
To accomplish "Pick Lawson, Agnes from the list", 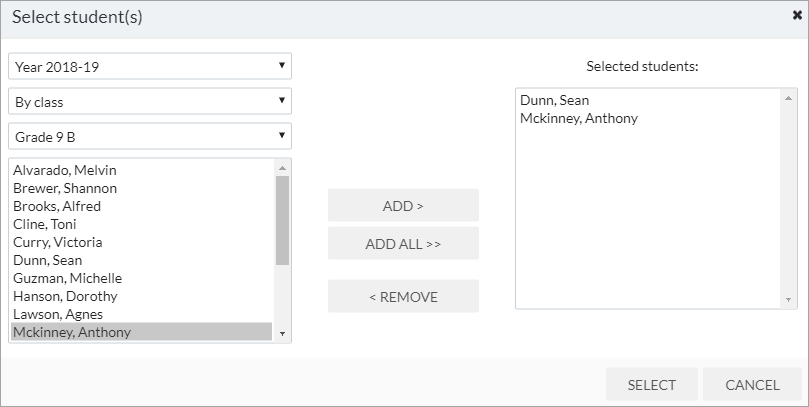I will click(x=141, y=315).
